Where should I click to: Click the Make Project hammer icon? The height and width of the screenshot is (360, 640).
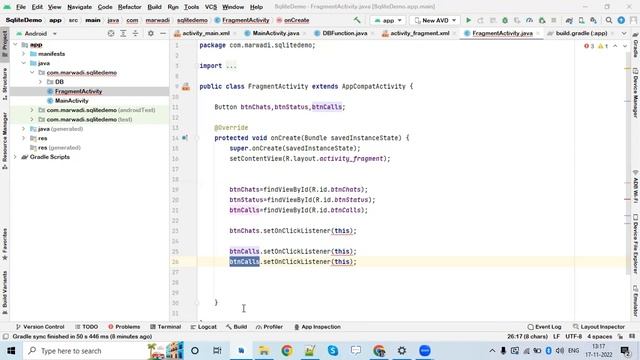click(357, 20)
